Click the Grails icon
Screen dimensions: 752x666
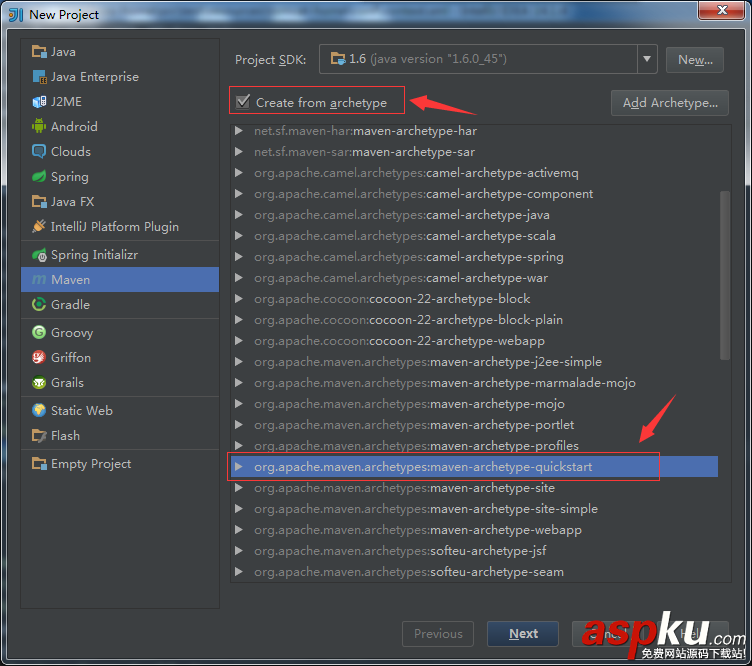pyautogui.click(x=39, y=383)
